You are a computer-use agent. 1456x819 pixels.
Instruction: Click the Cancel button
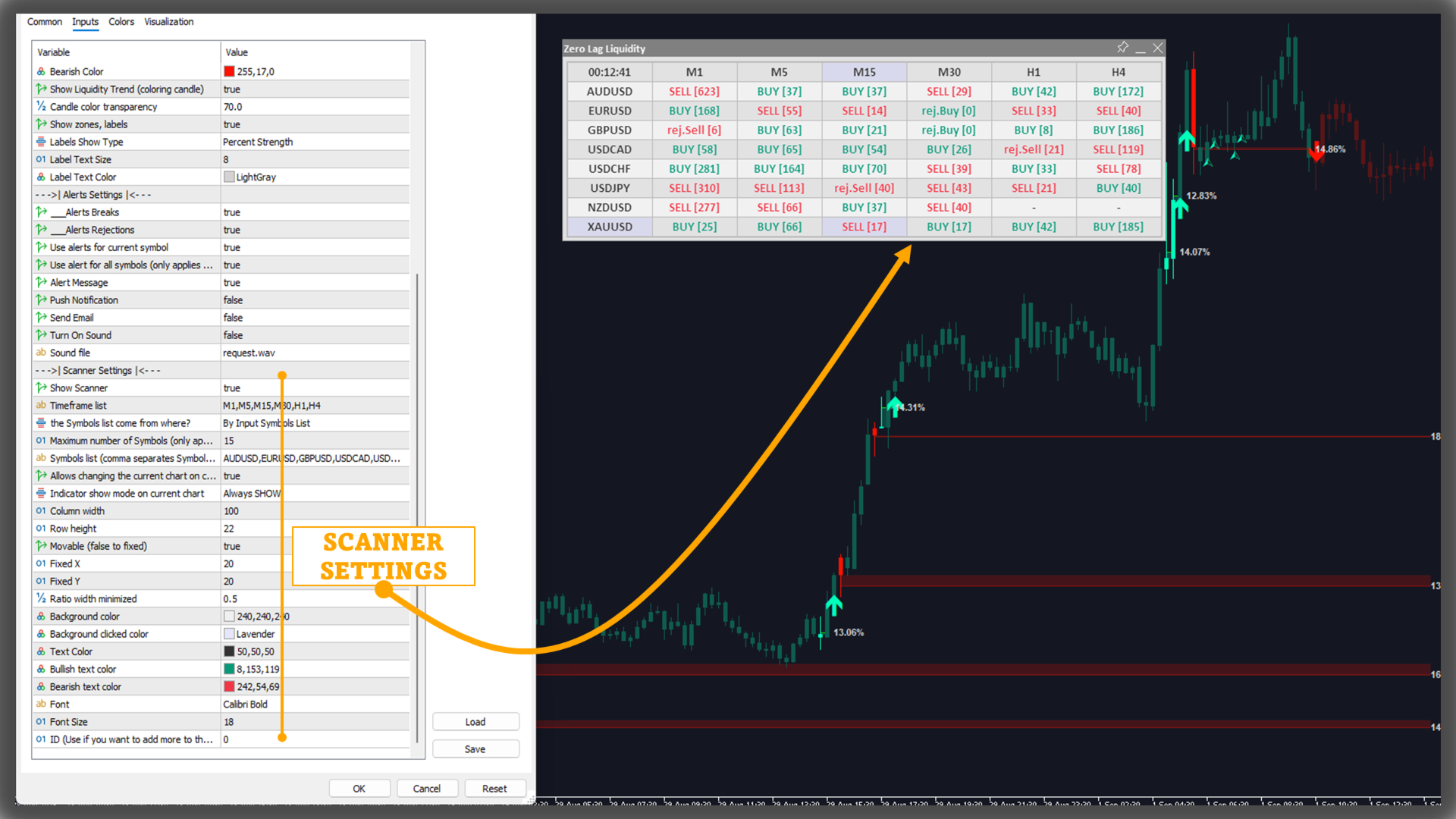(427, 789)
